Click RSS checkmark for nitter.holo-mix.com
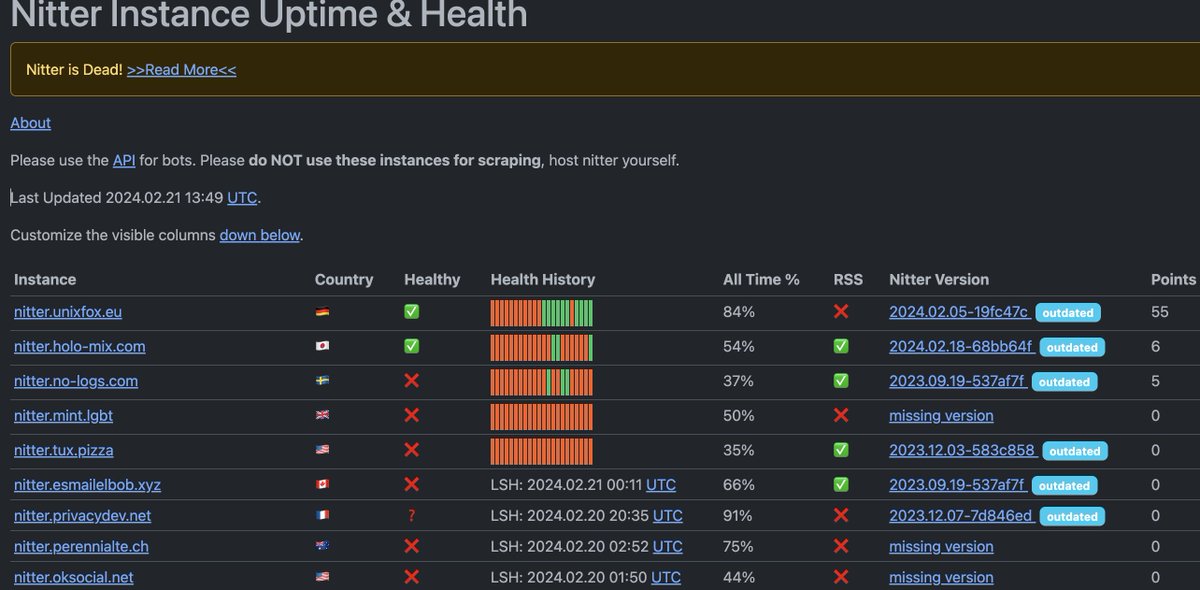The image size is (1200, 590). [841, 346]
